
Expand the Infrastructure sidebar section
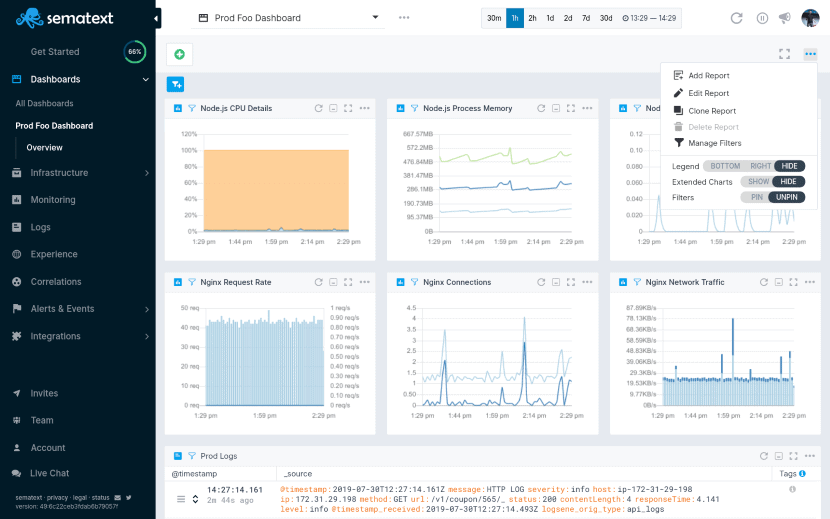(x=147, y=173)
